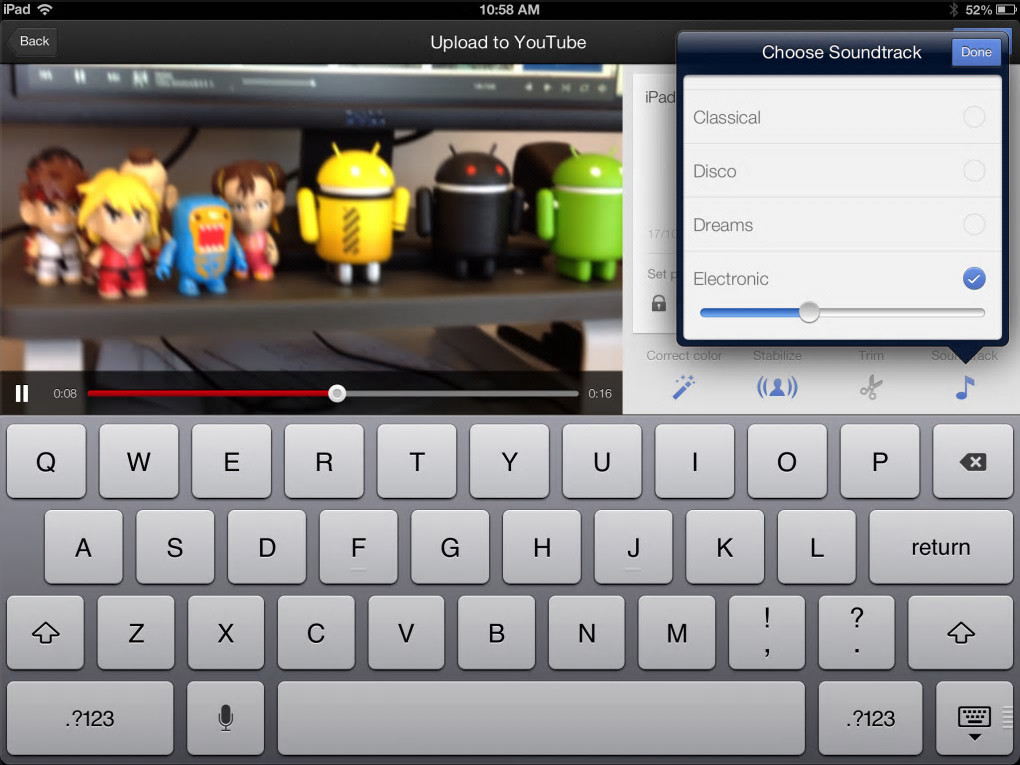Image resolution: width=1020 pixels, height=765 pixels.
Task: Tap the L key
Action: tap(816, 547)
